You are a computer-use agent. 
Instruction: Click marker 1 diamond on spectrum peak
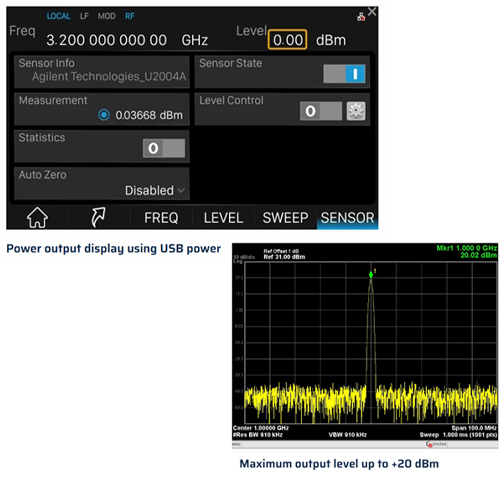[371, 275]
